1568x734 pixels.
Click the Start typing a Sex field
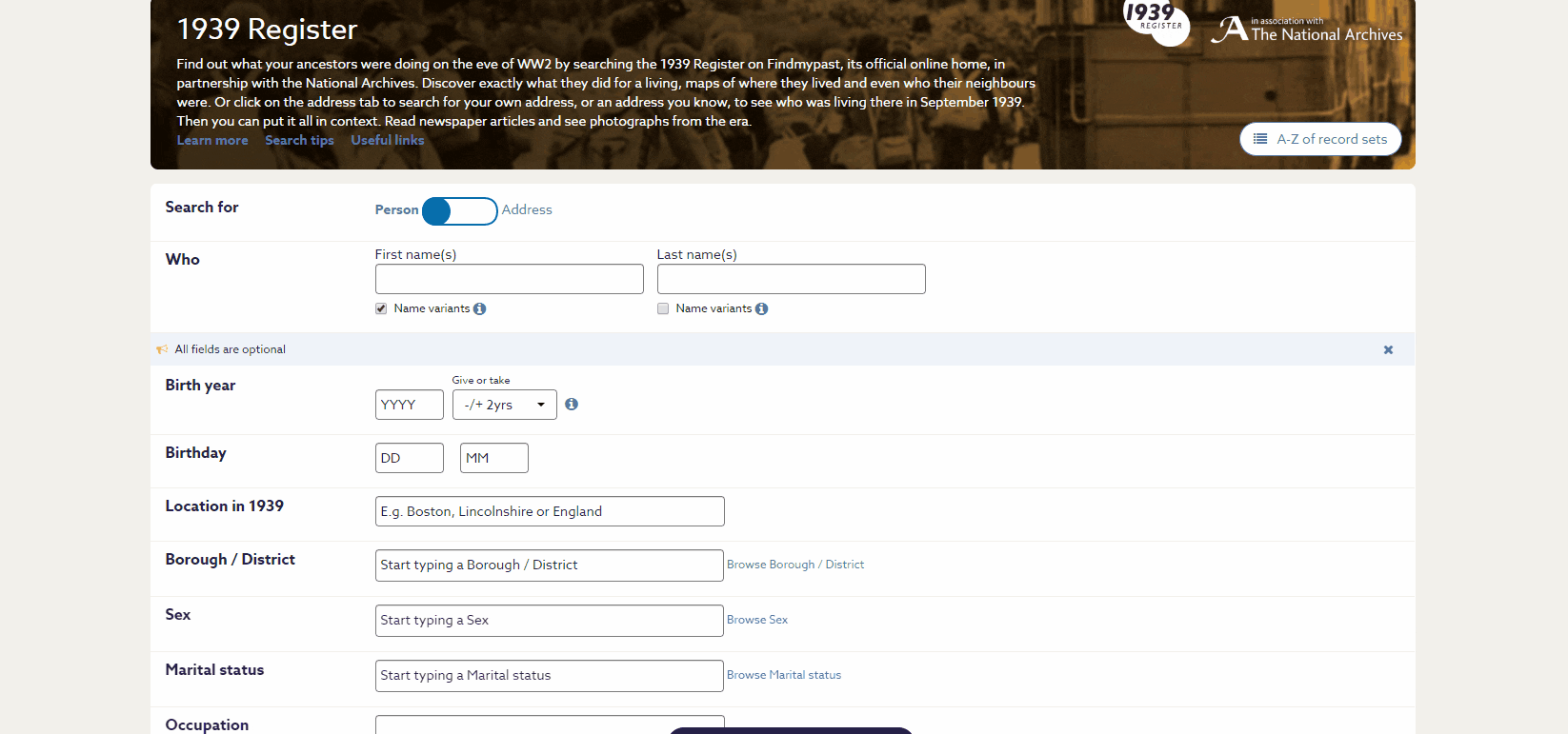click(550, 621)
